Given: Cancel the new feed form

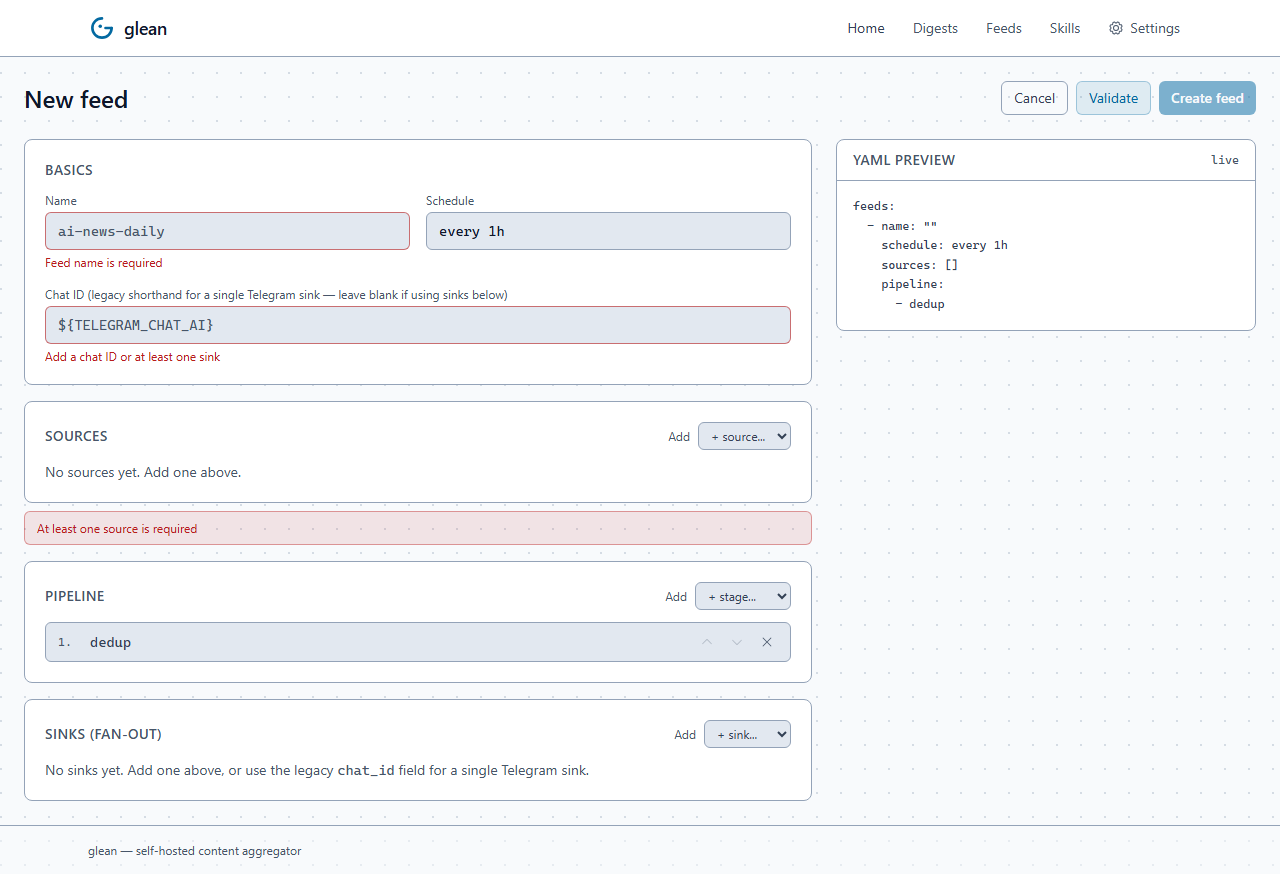Looking at the screenshot, I should 1034,98.
